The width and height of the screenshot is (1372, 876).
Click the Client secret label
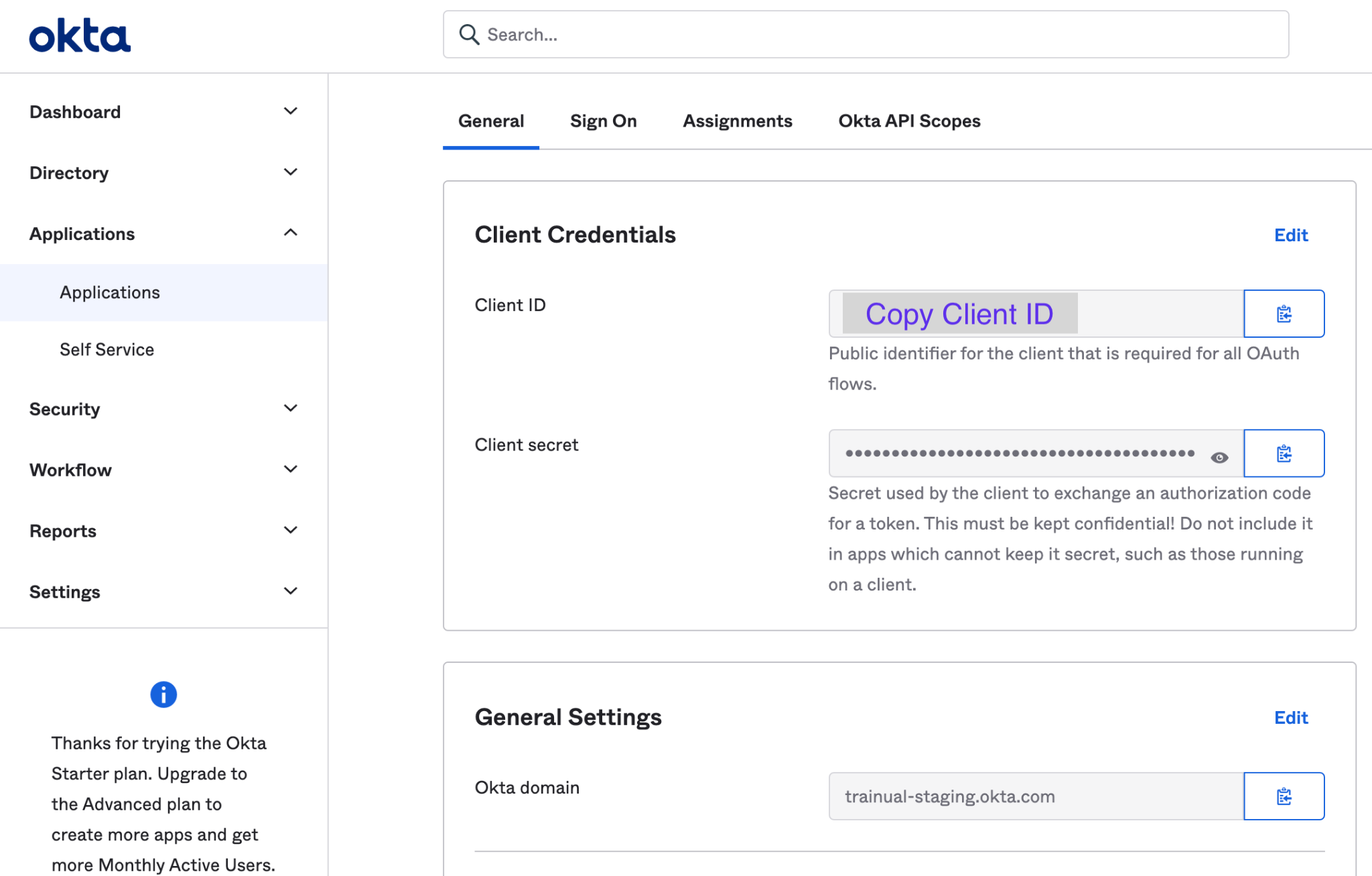click(527, 445)
